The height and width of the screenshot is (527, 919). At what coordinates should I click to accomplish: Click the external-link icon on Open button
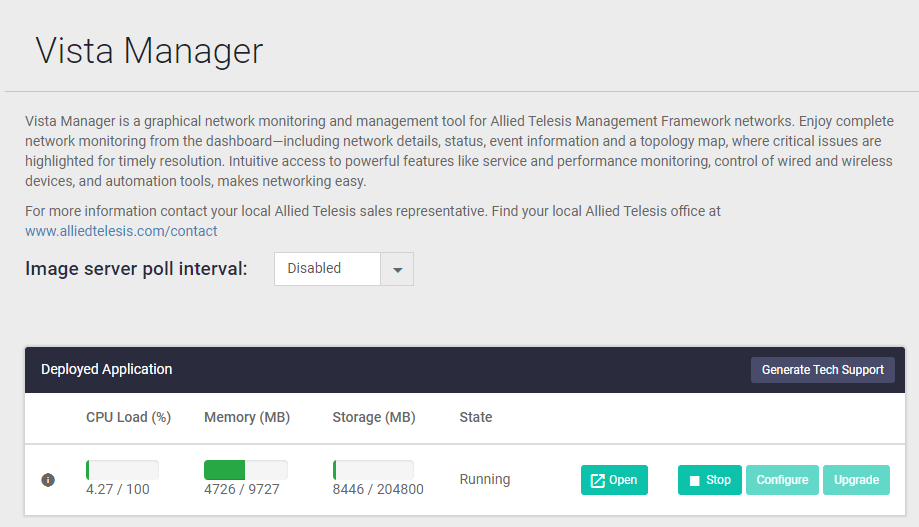pos(597,480)
